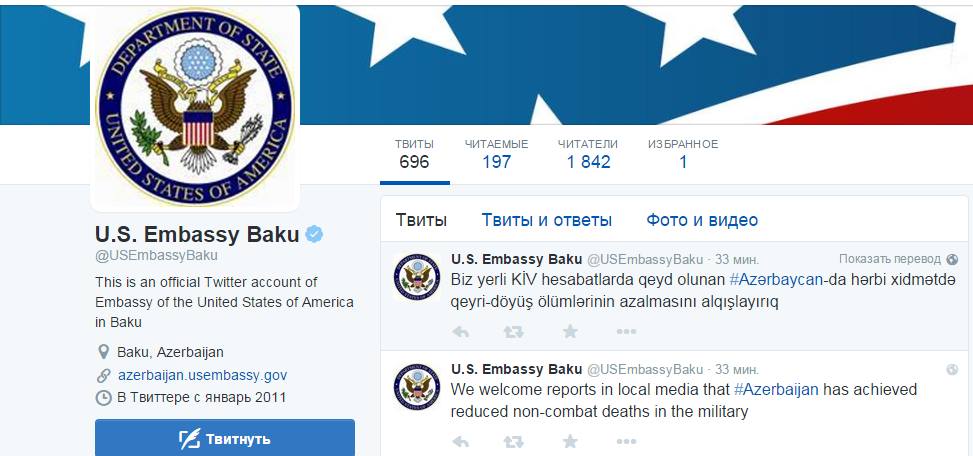Select the Твиты timeline tab

click(421, 220)
